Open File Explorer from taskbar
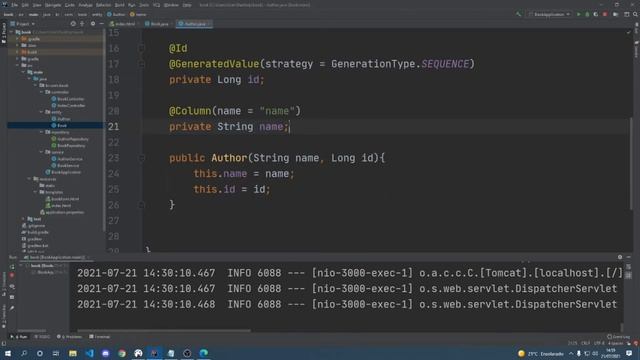The width and height of the screenshot is (640, 360). (x=73, y=353)
